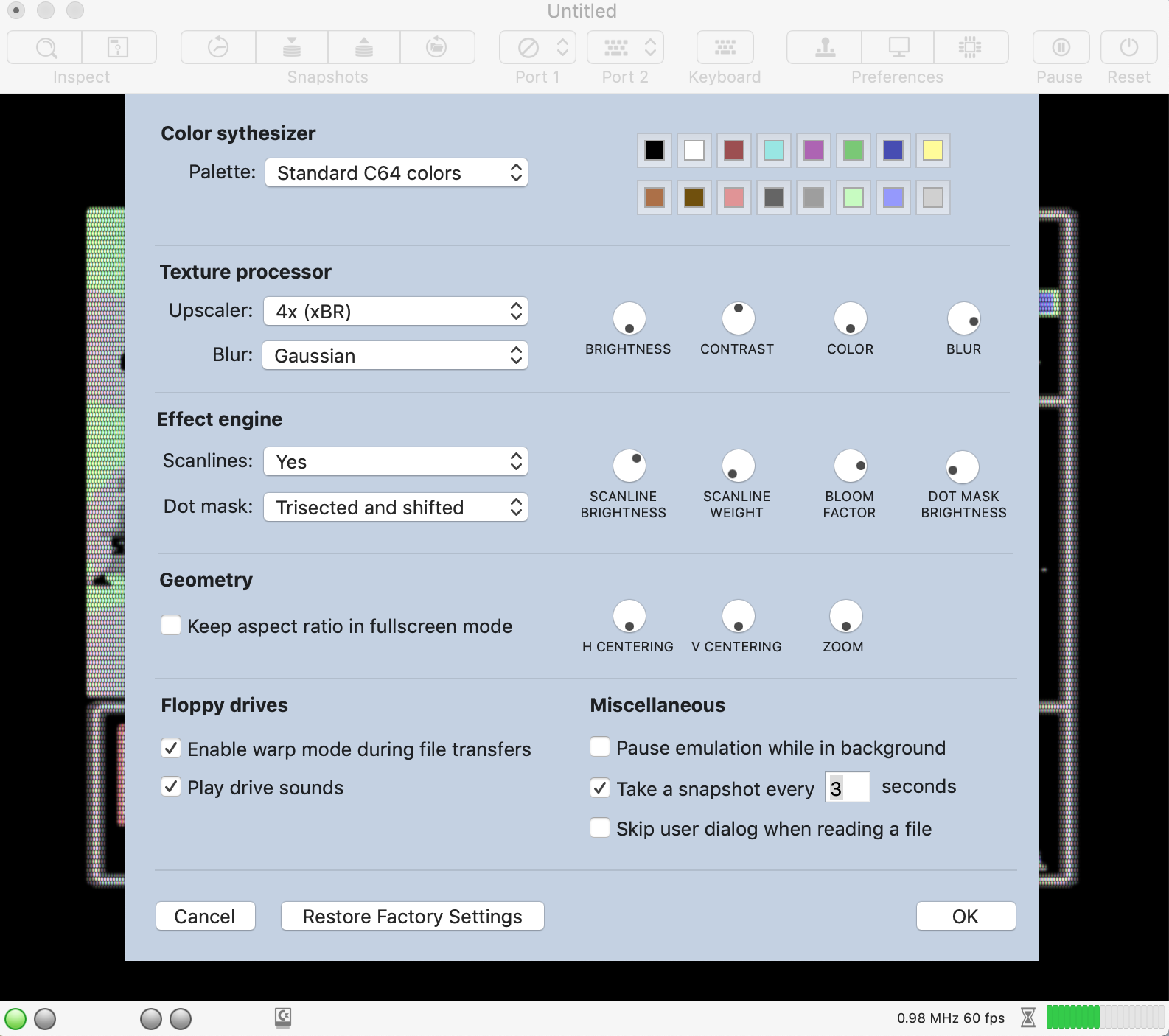Uncheck Enable warp mode during file transfers
Image resolution: width=1169 pixels, height=1036 pixels.
click(171, 749)
